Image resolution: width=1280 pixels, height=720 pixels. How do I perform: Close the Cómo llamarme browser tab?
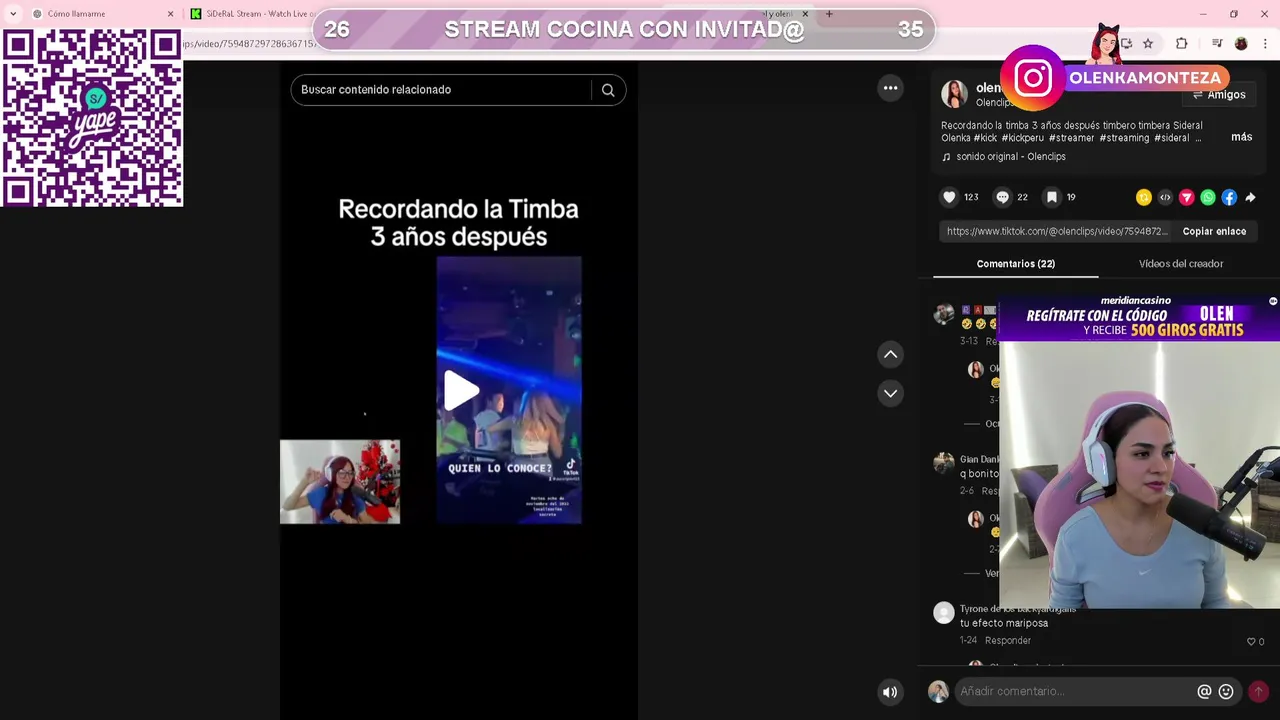tap(170, 14)
